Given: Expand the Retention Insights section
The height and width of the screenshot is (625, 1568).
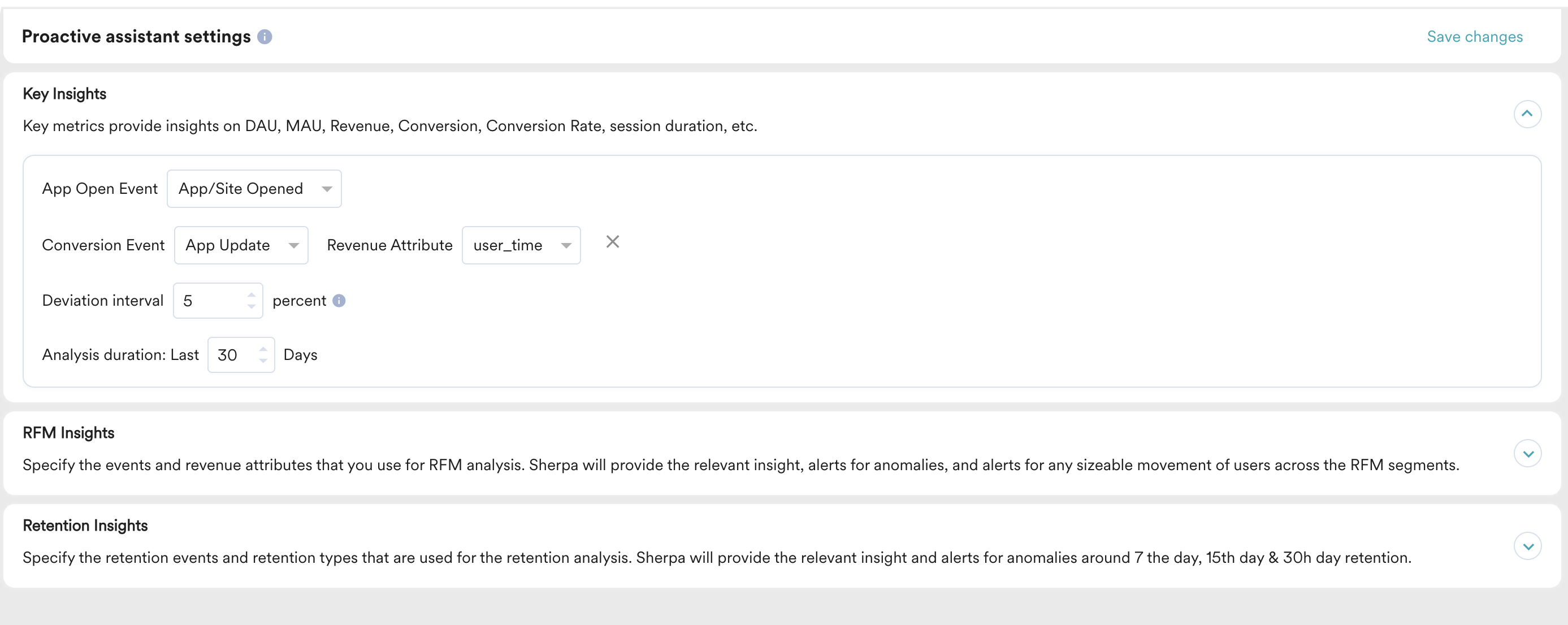Looking at the screenshot, I should point(1527,546).
